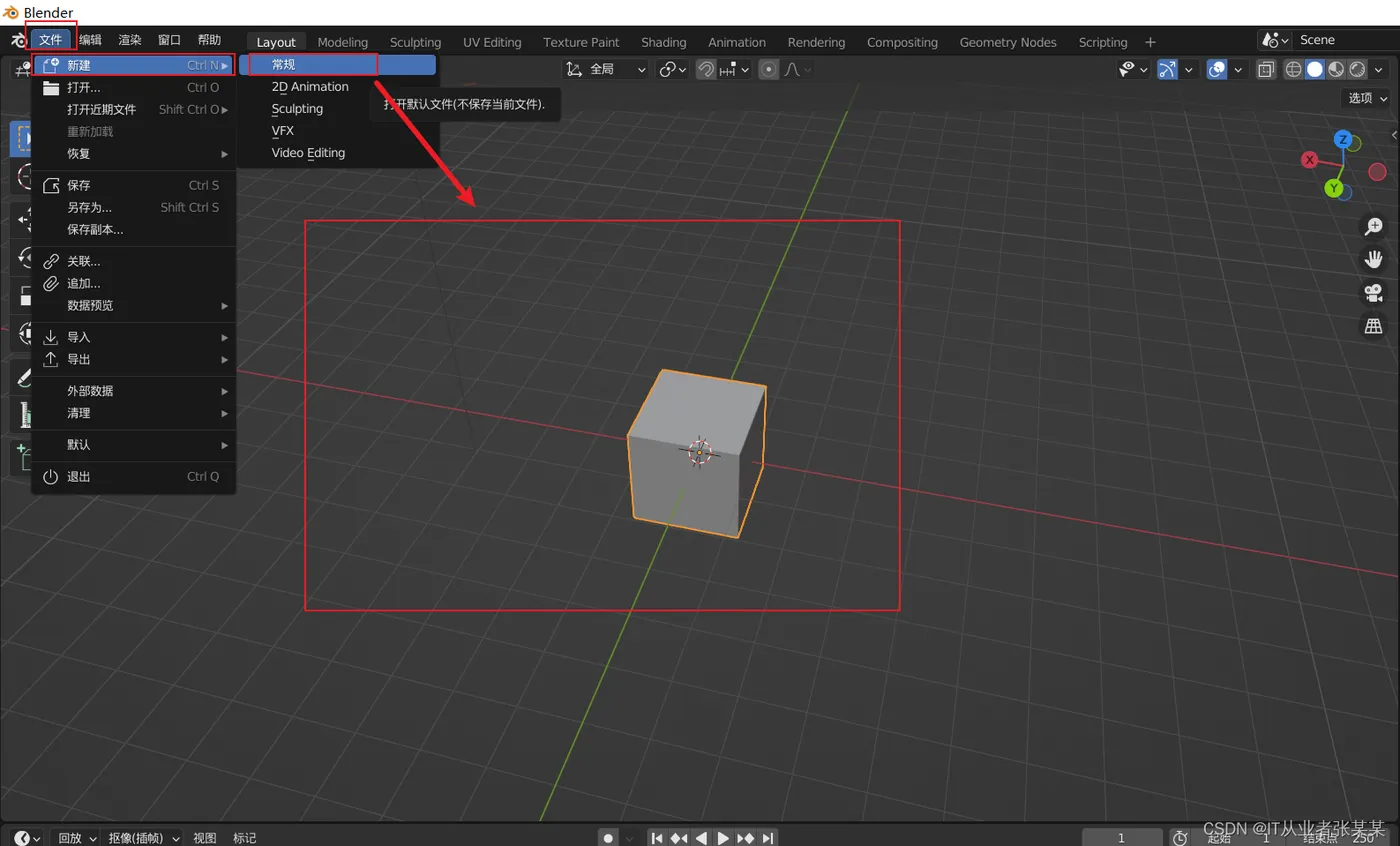This screenshot has width=1400, height=846.
Task: Click 另存为... in file menu
Action: point(134,207)
